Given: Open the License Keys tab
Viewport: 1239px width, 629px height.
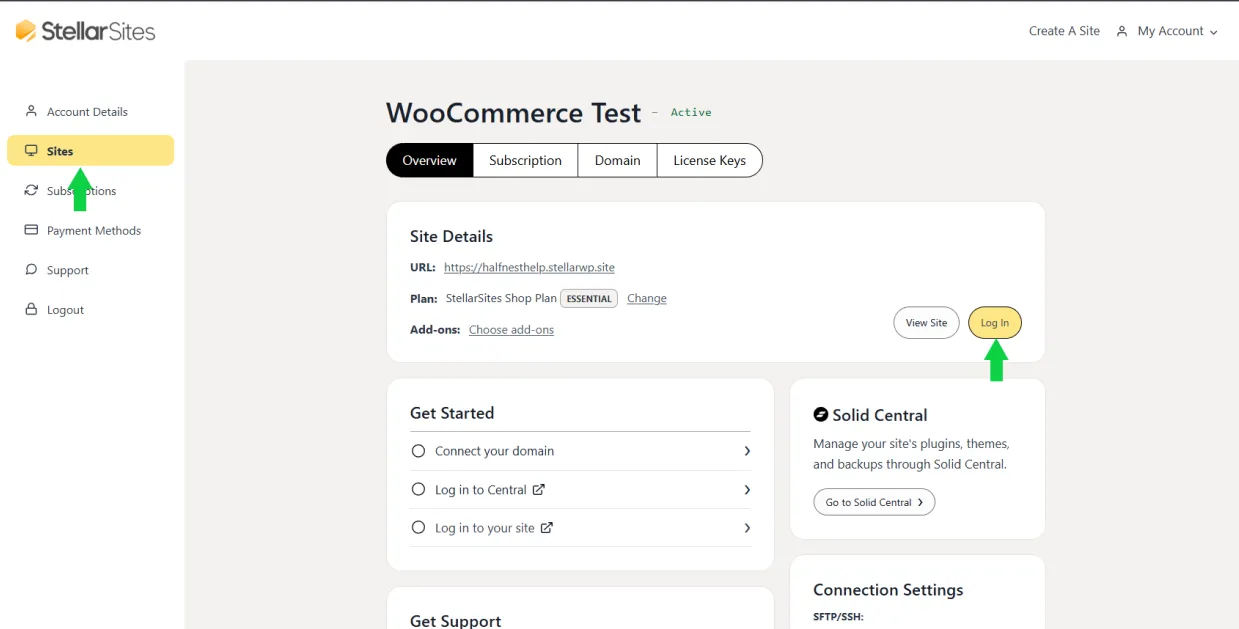Looking at the screenshot, I should pyautogui.click(x=709, y=160).
